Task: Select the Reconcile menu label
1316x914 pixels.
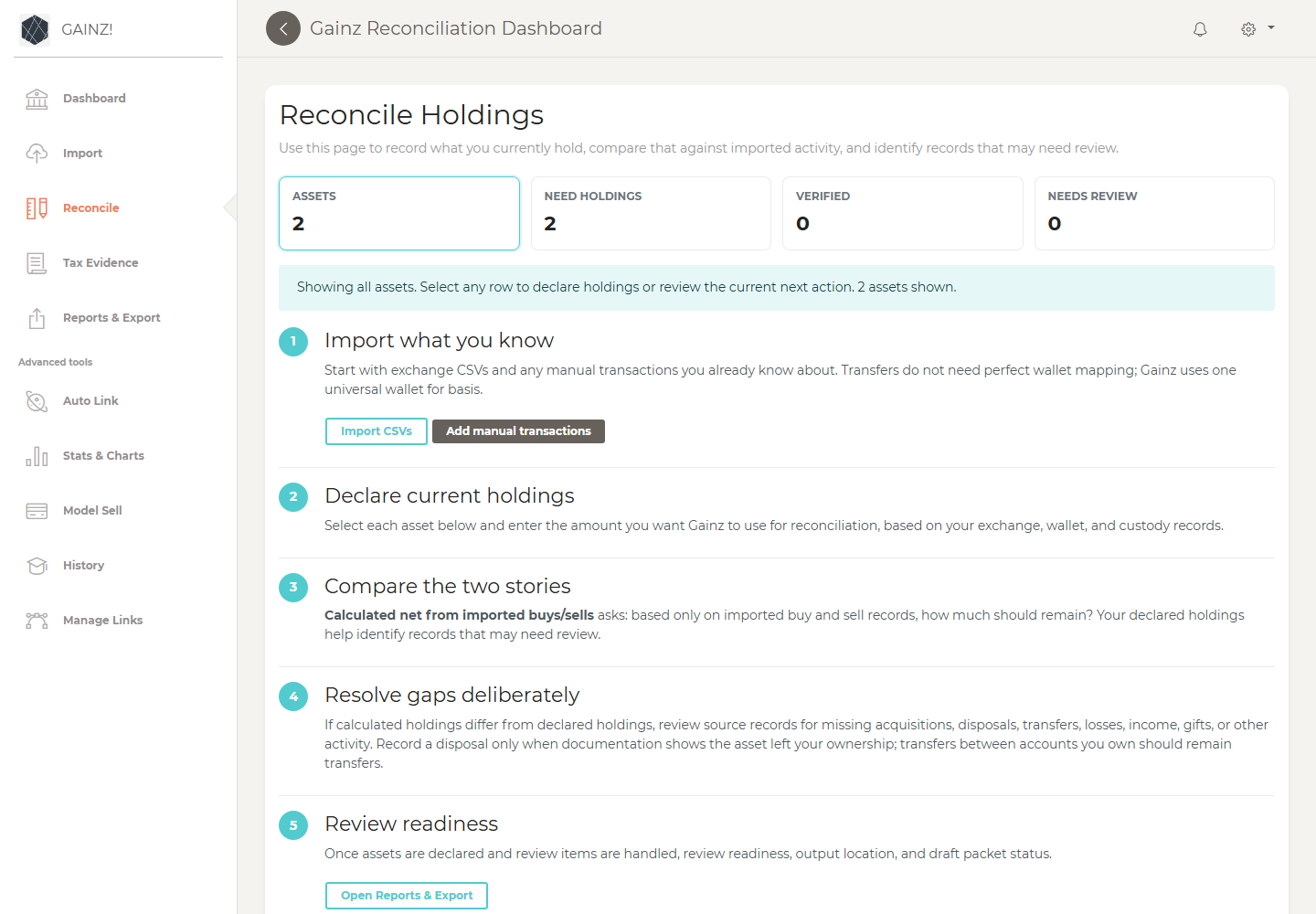Action: (x=90, y=208)
